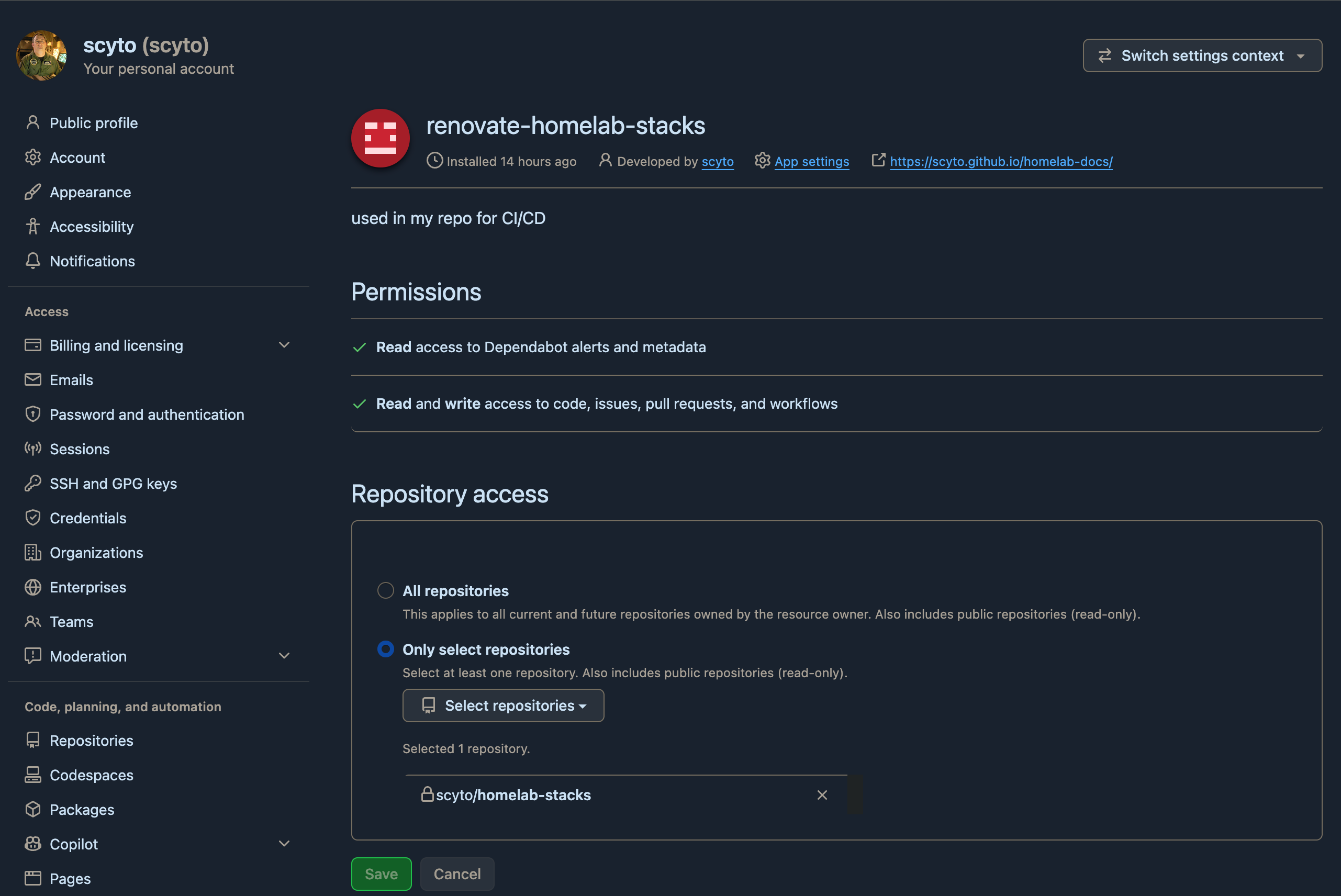Click the scyto profile avatar photo
The width and height of the screenshot is (1341, 896).
click(41, 55)
